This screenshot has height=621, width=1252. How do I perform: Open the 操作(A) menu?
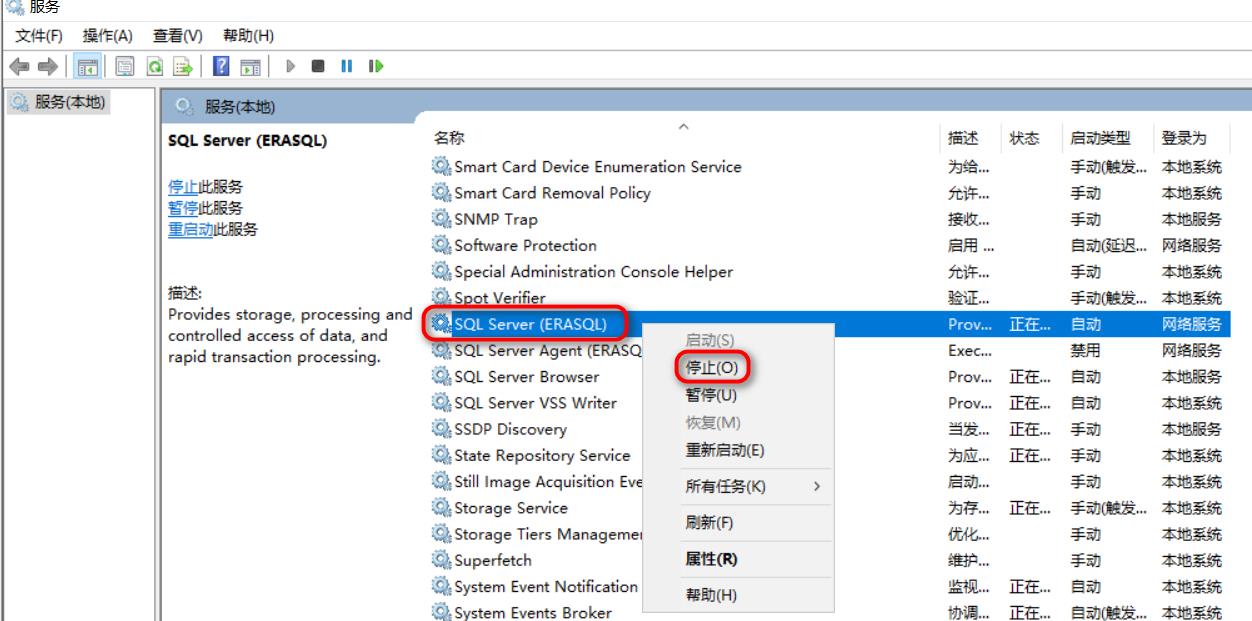tap(108, 36)
